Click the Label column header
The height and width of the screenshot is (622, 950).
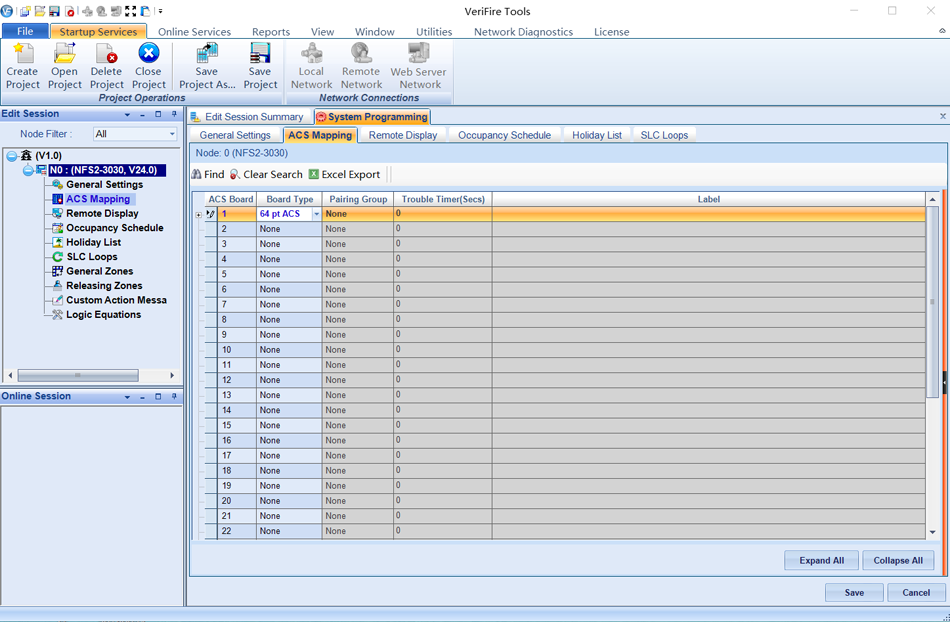(708, 199)
